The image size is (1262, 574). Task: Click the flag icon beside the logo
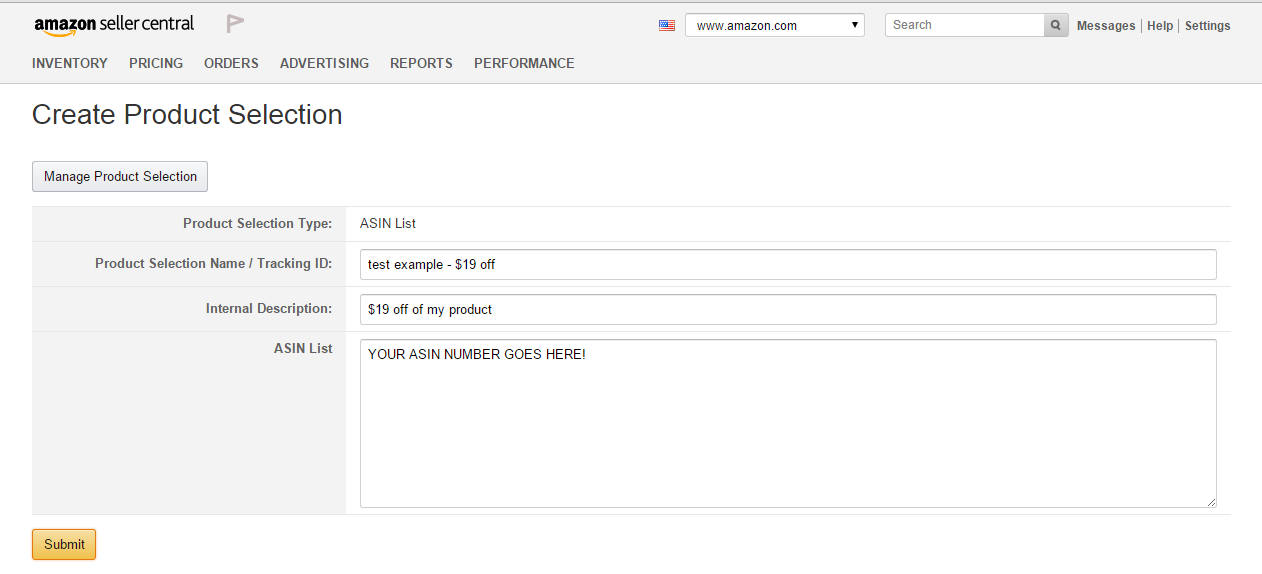click(x=235, y=24)
